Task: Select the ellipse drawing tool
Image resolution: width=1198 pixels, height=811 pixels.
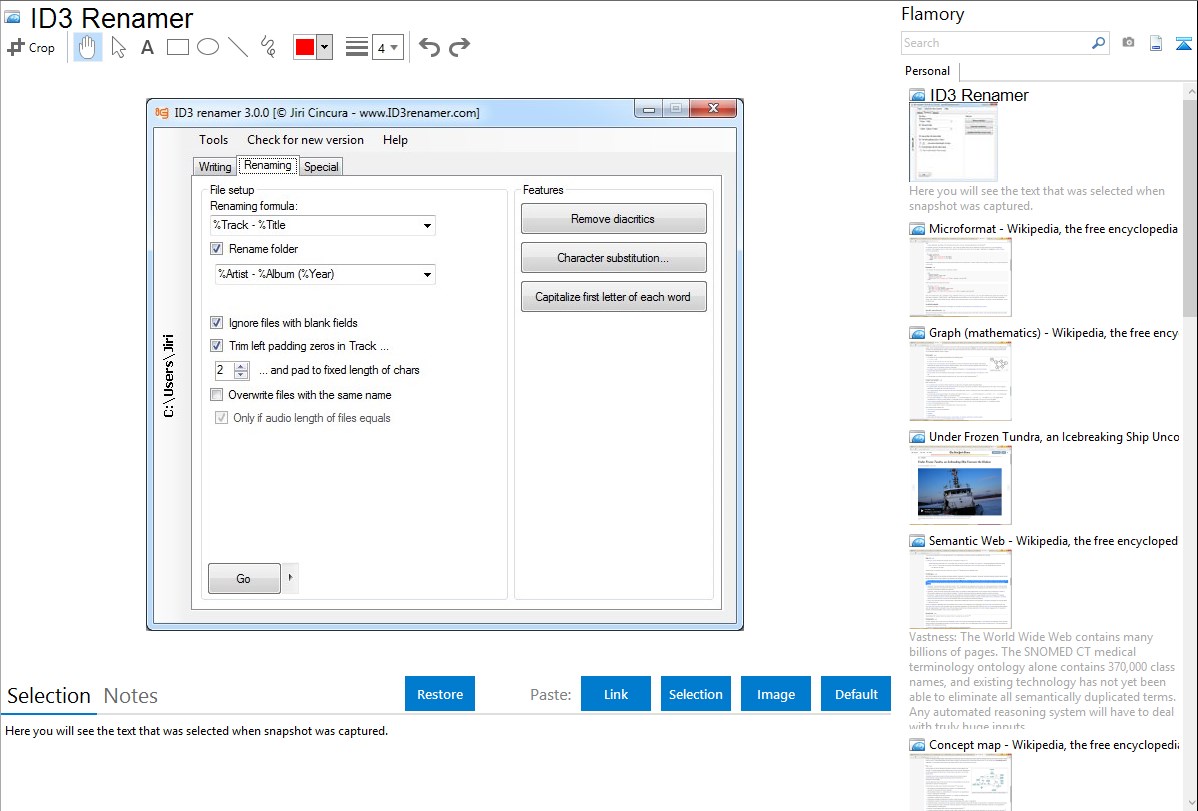Action: coord(208,47)
